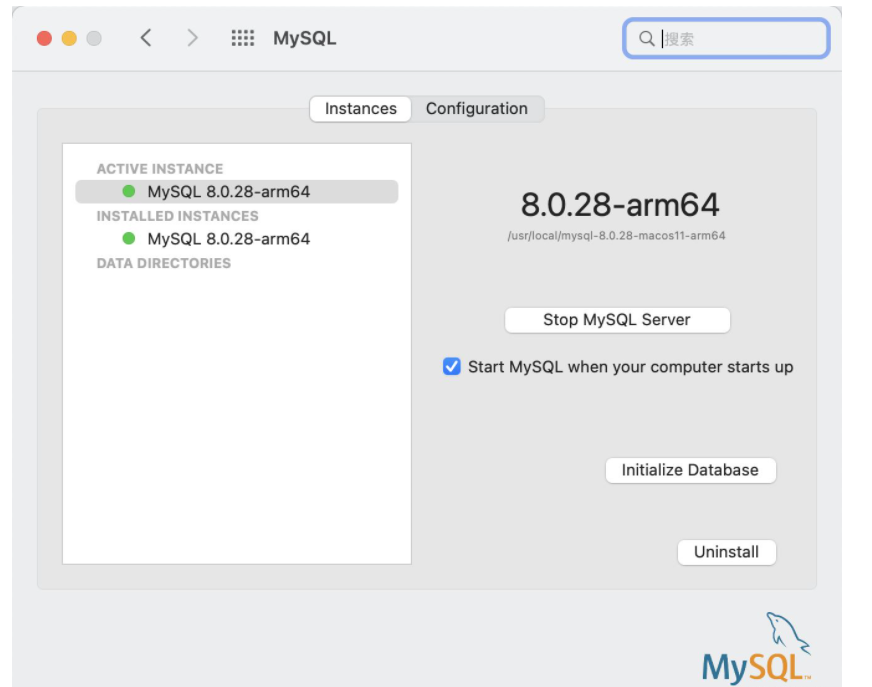
Task: Go back with the left chevron arrow
Action: tap(146, 38)
